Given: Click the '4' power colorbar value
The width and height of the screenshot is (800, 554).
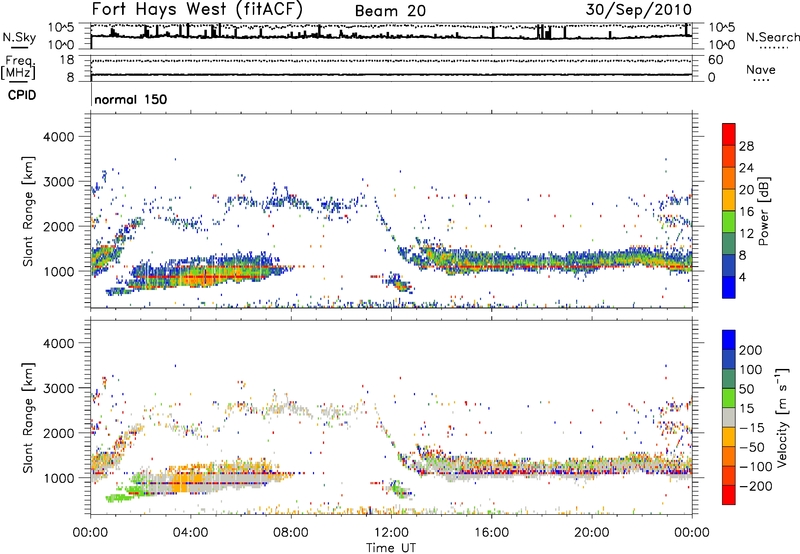Looking at the screenshot, I should coord(743,278).
